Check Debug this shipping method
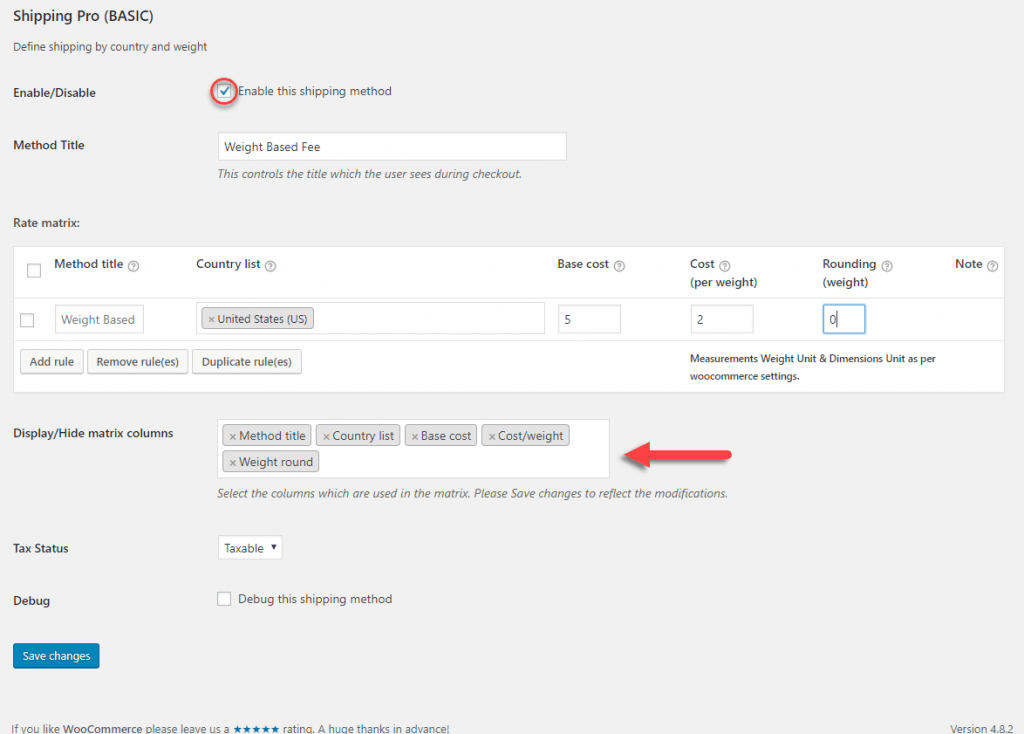The width and height of the screenshot is (1024, 734). 224,599
